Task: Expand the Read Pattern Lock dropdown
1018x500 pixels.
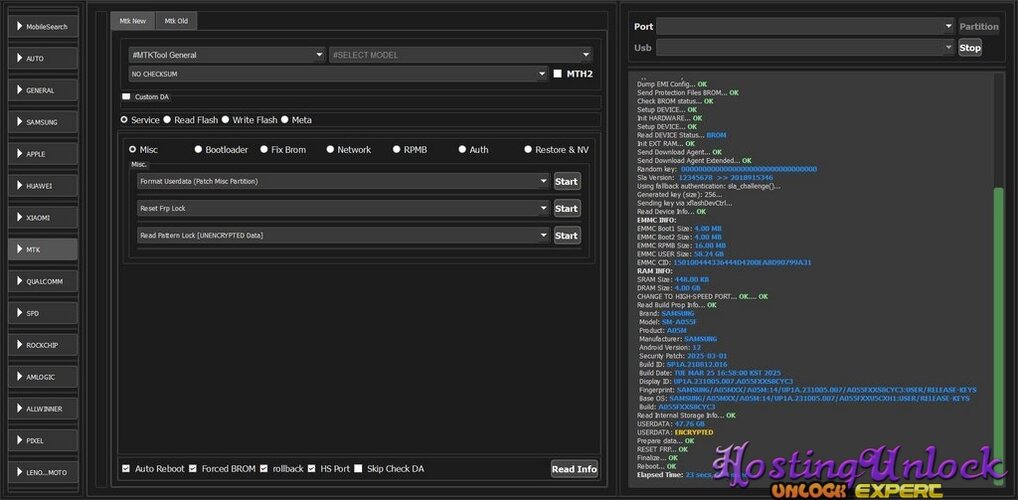Action: pos(343,236)
